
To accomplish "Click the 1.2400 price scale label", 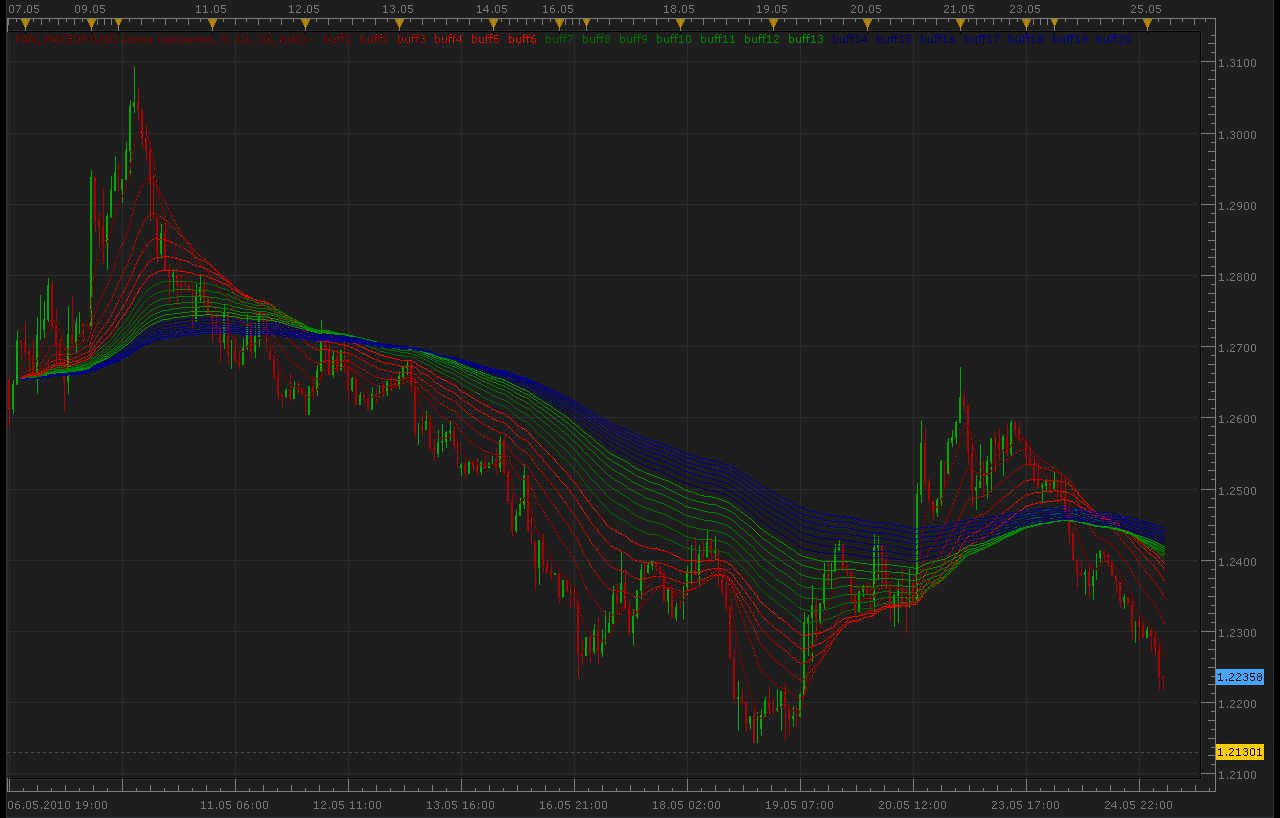I will [x=1237, y=561].
